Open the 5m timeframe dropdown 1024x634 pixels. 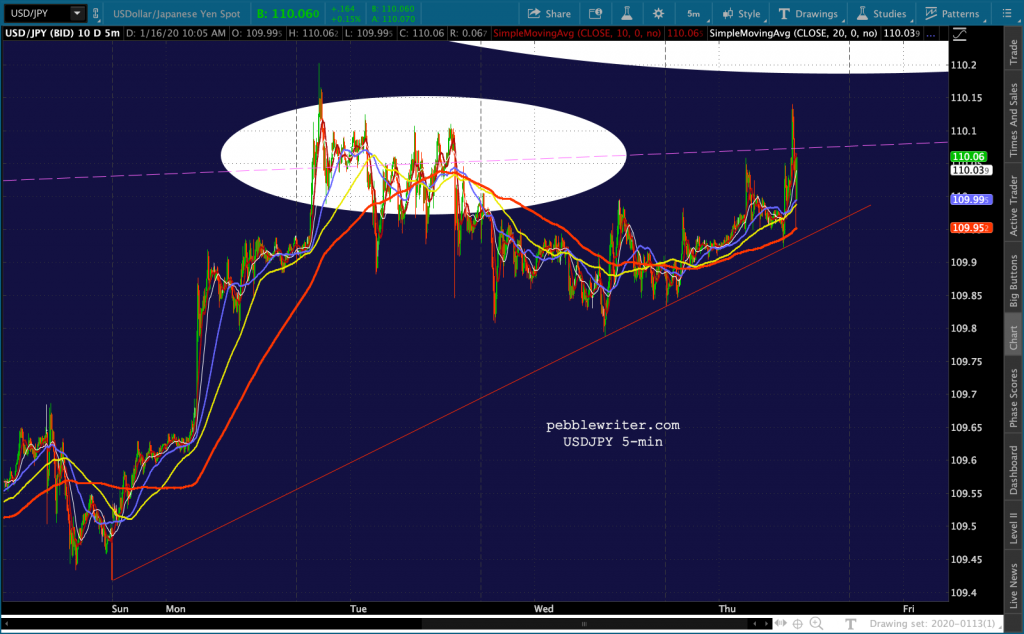click(696, 14)
